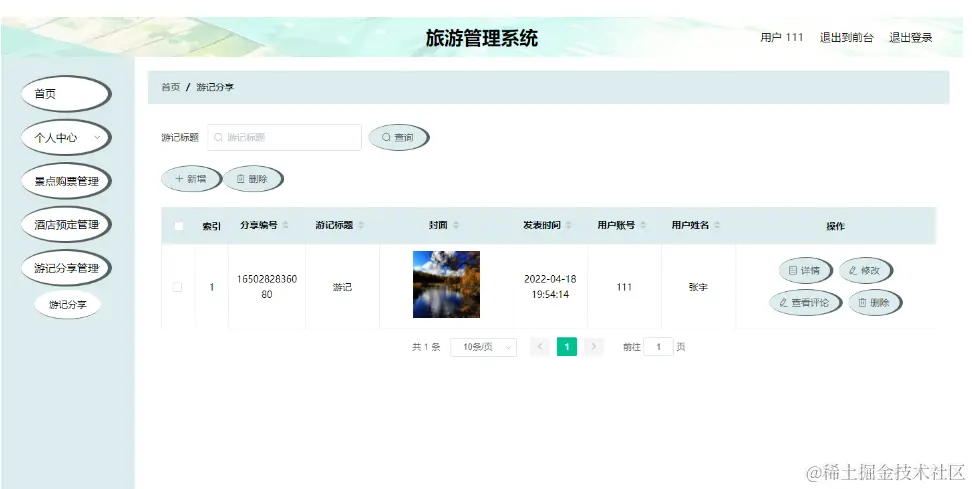Sort by 封面 column arrows
972x489 pixels.
click(456, 225)
